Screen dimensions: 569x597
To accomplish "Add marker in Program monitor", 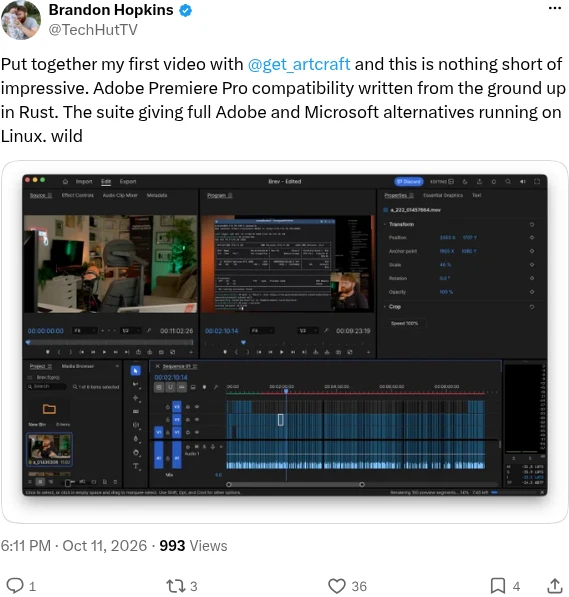I will [225, 352].
